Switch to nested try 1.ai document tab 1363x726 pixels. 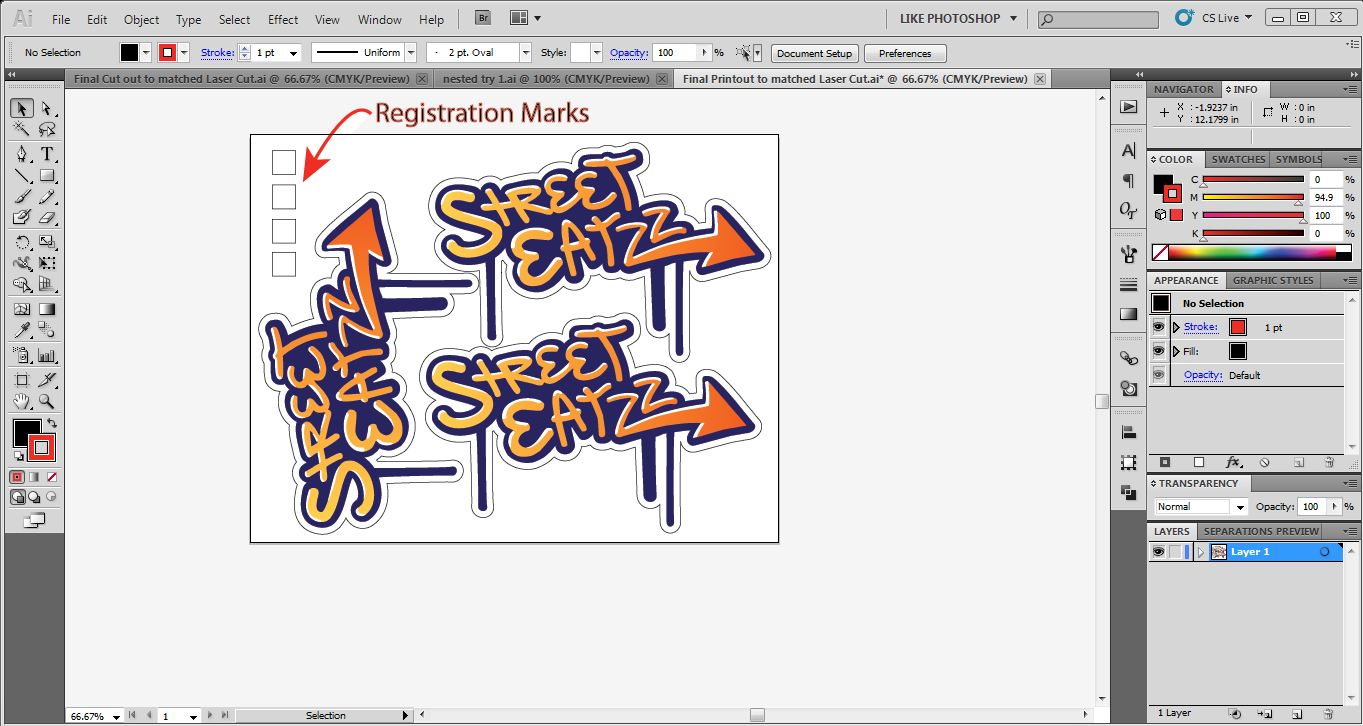(x=546, y=79)
